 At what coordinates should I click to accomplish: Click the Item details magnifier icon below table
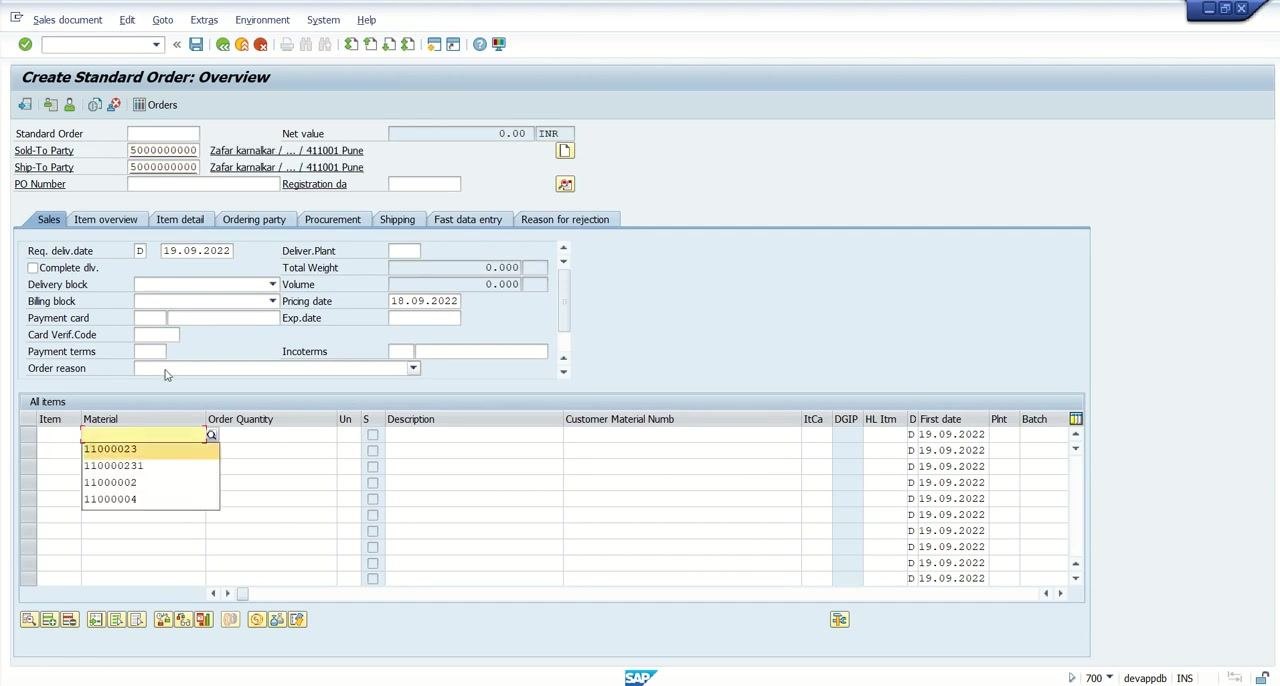(29, 620)
